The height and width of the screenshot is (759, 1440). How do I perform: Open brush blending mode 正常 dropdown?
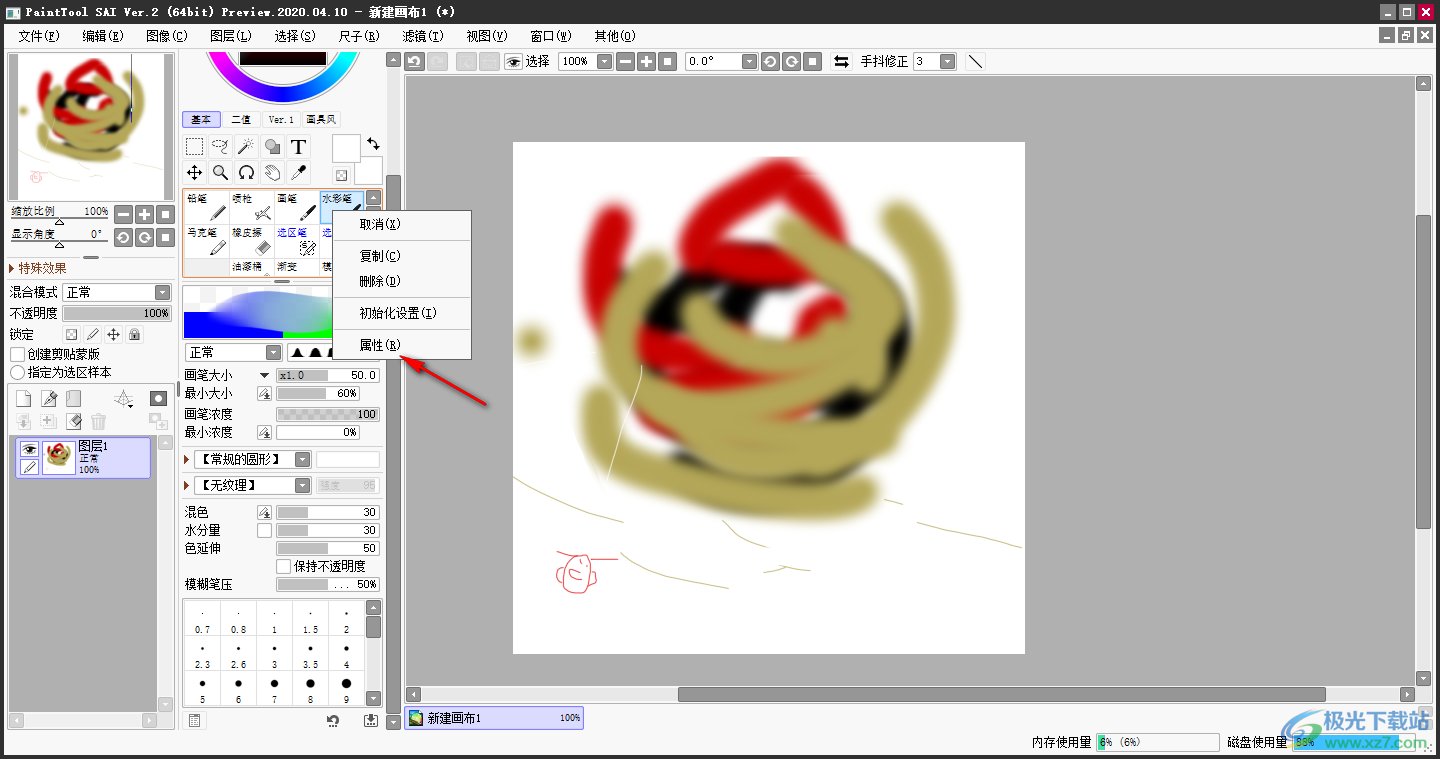(234, 352)
